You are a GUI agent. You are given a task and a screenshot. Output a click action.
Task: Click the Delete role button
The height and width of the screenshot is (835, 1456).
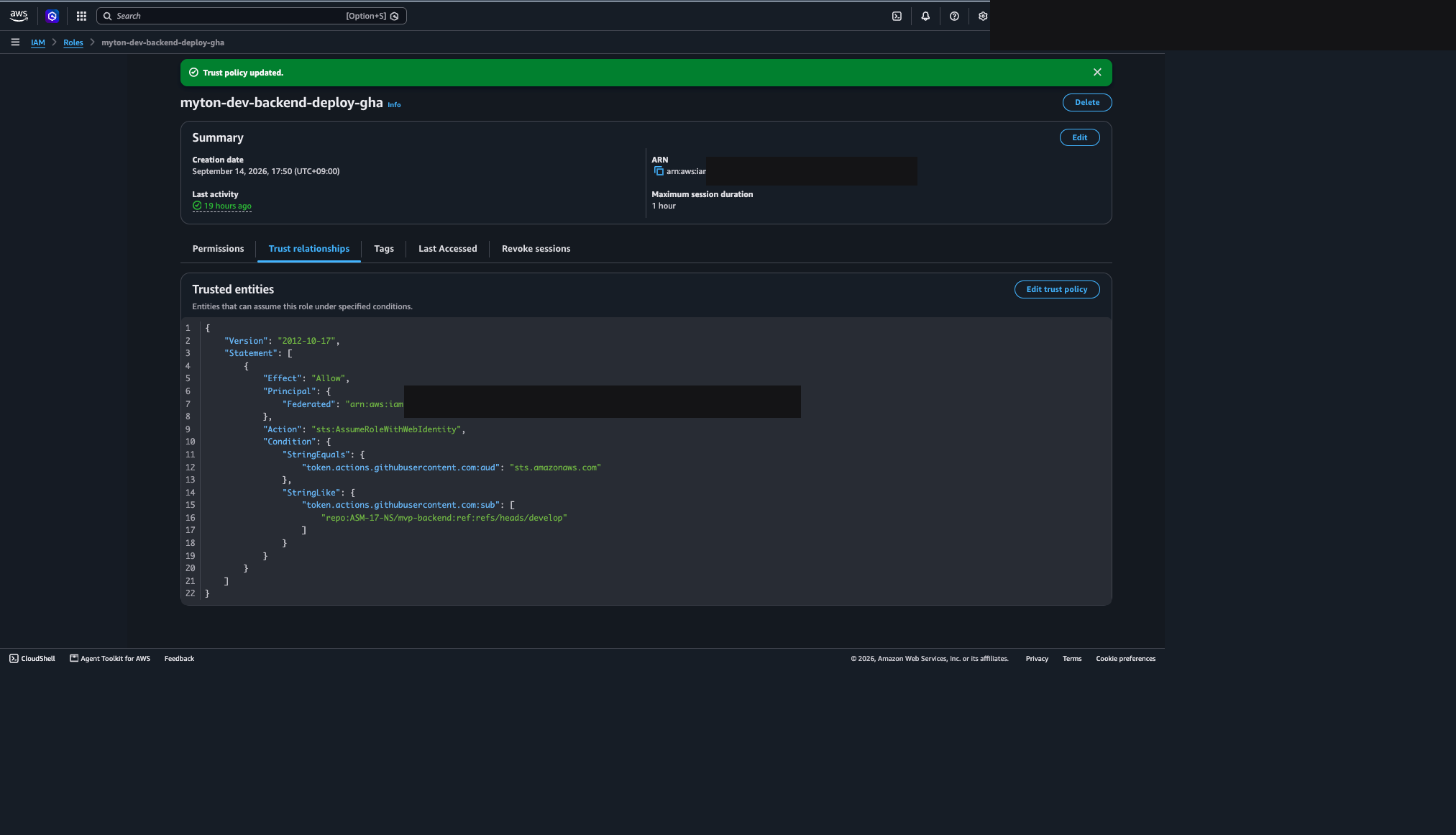[1087, 102]
